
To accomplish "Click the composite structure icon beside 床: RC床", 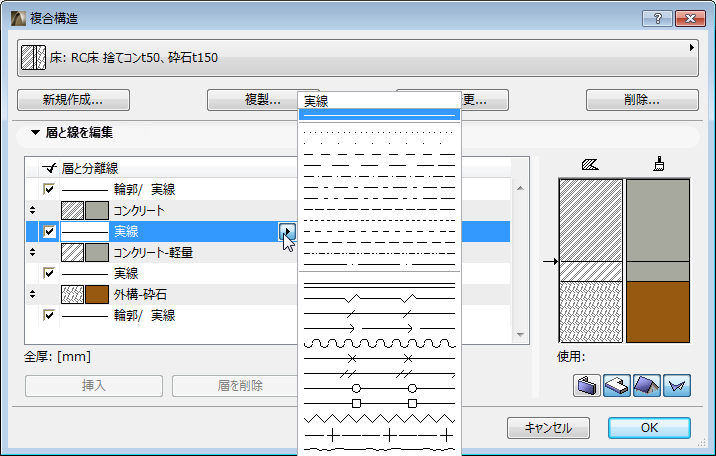I will pos(33,58).
